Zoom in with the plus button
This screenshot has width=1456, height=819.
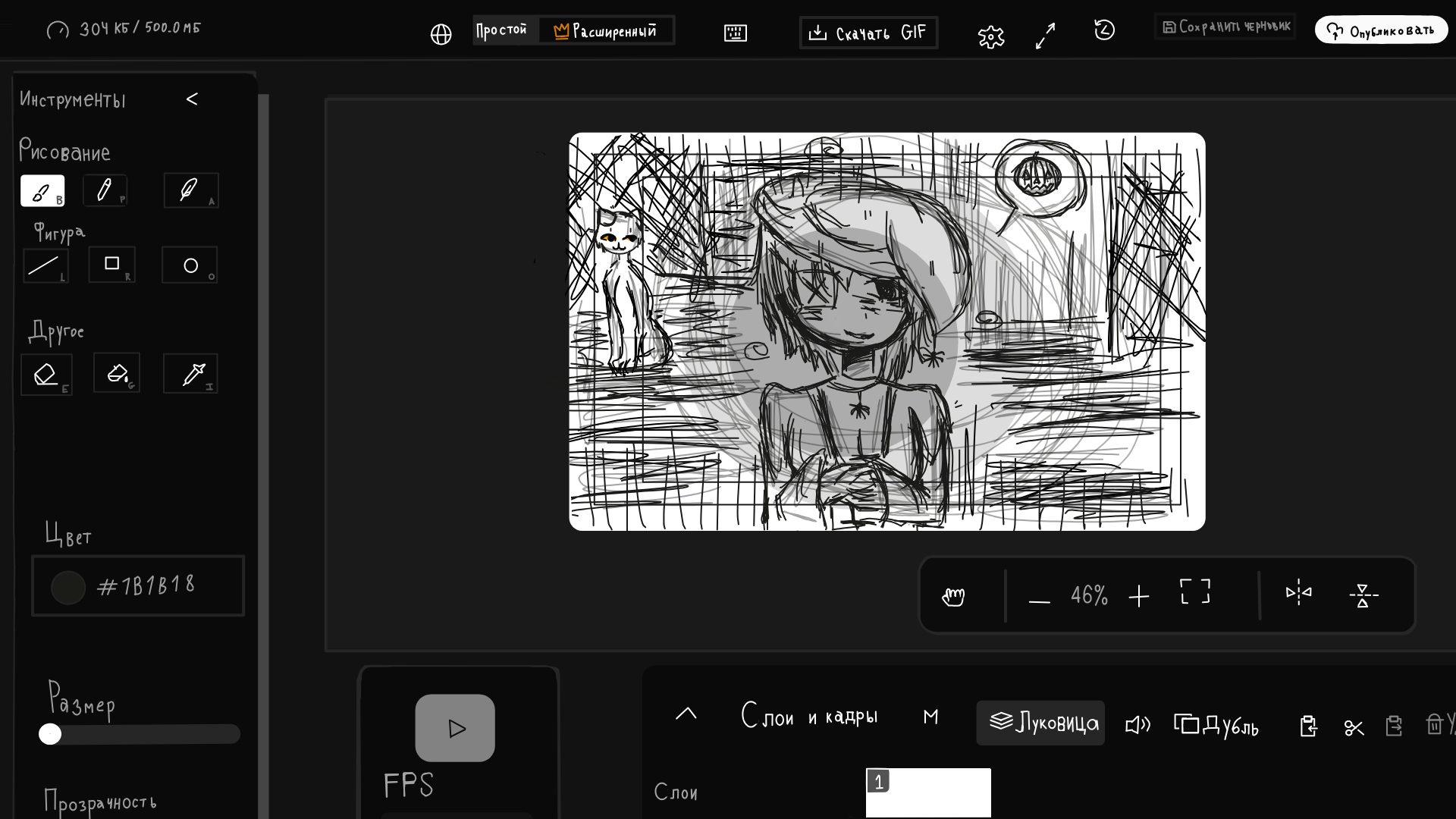[x=1138, y=597]
